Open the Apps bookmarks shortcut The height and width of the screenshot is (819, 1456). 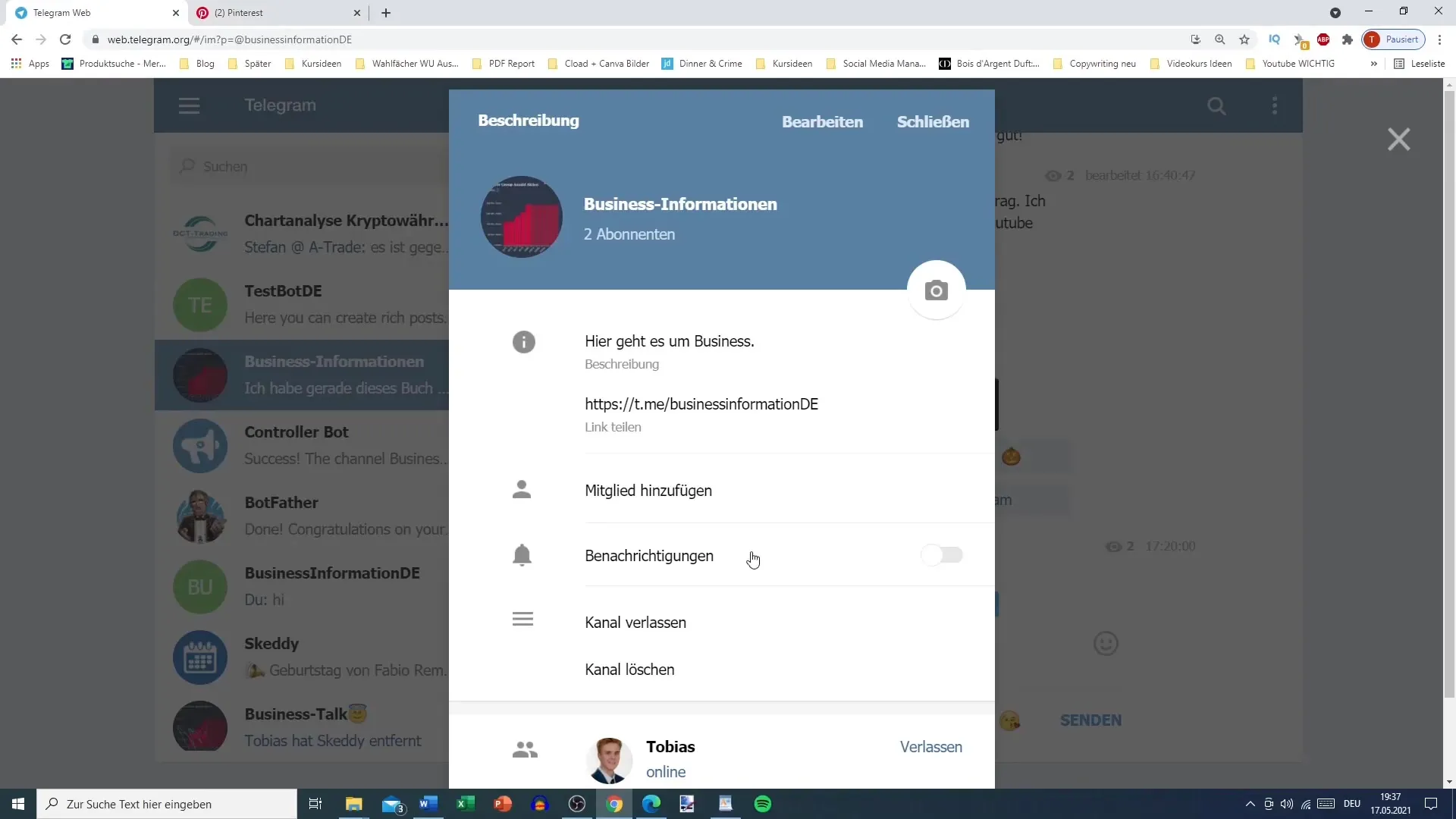pos(30,64)
